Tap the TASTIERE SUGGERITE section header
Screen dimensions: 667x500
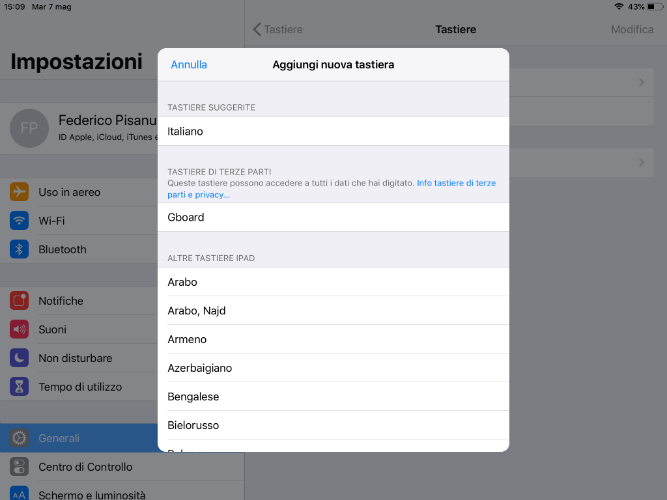point(211,107)
